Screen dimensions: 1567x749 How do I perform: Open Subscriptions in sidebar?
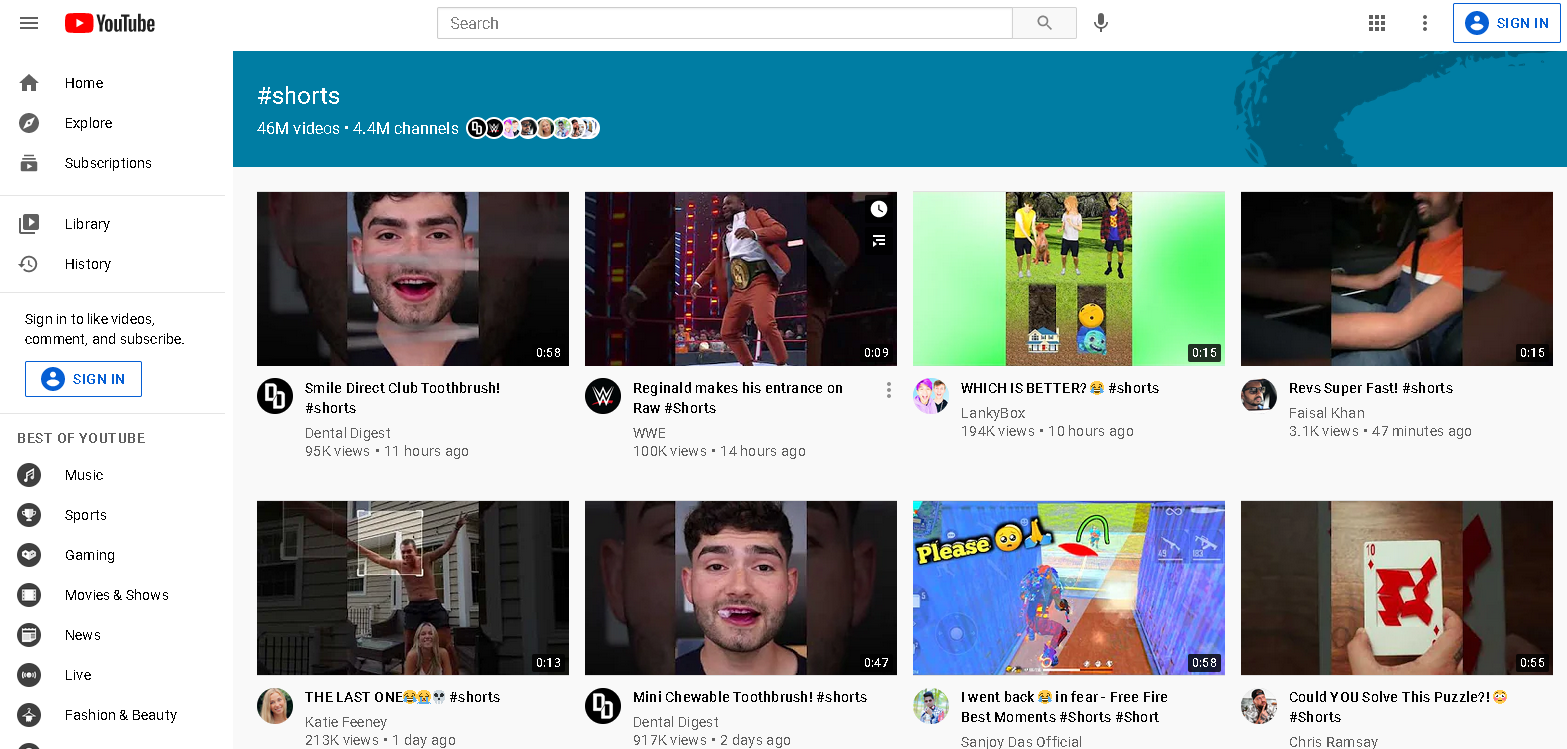(x=108, y=163)
